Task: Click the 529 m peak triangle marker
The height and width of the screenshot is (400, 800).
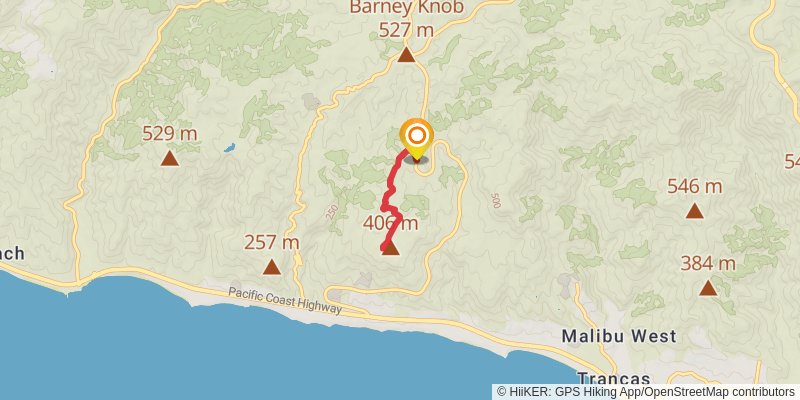Action: click(169, 158)
